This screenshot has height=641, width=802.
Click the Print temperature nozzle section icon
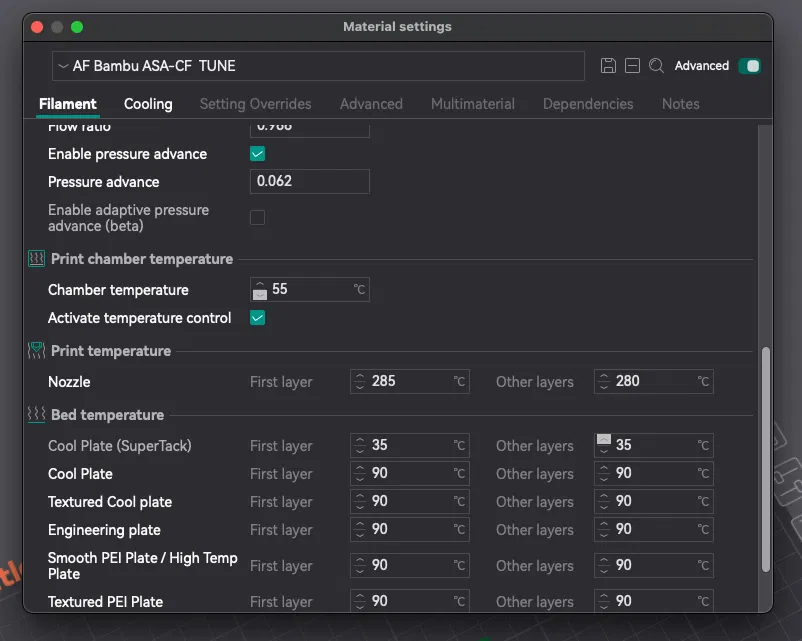click(37, 351)
